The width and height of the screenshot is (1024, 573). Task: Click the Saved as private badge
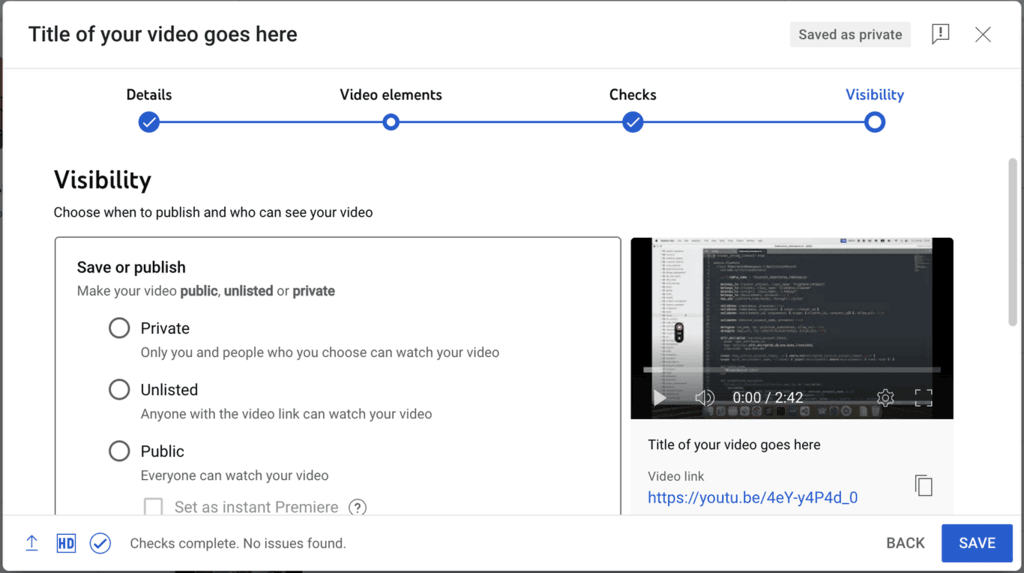tap(850, 35)
